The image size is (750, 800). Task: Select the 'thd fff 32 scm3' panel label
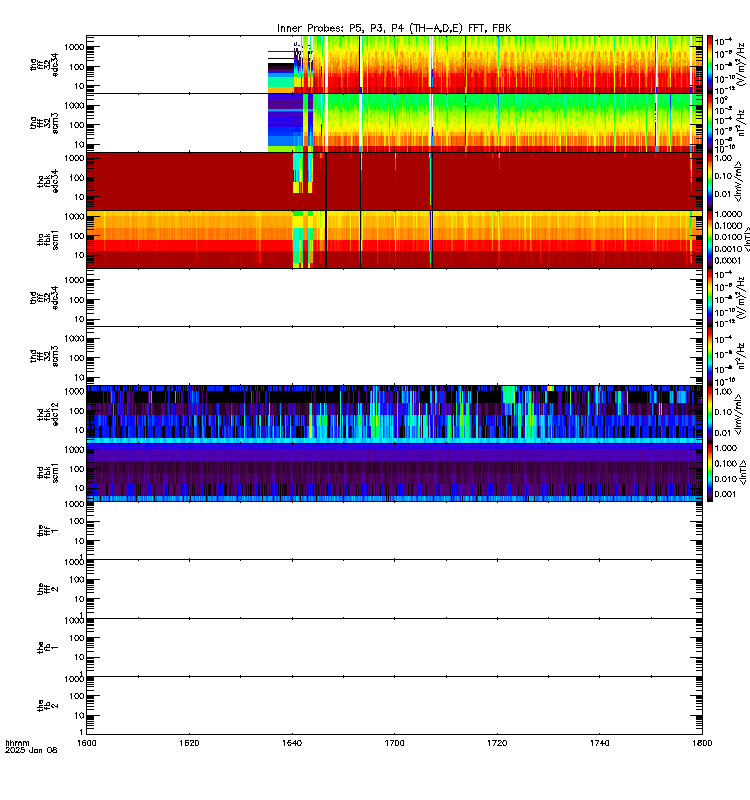click(44, 356)
